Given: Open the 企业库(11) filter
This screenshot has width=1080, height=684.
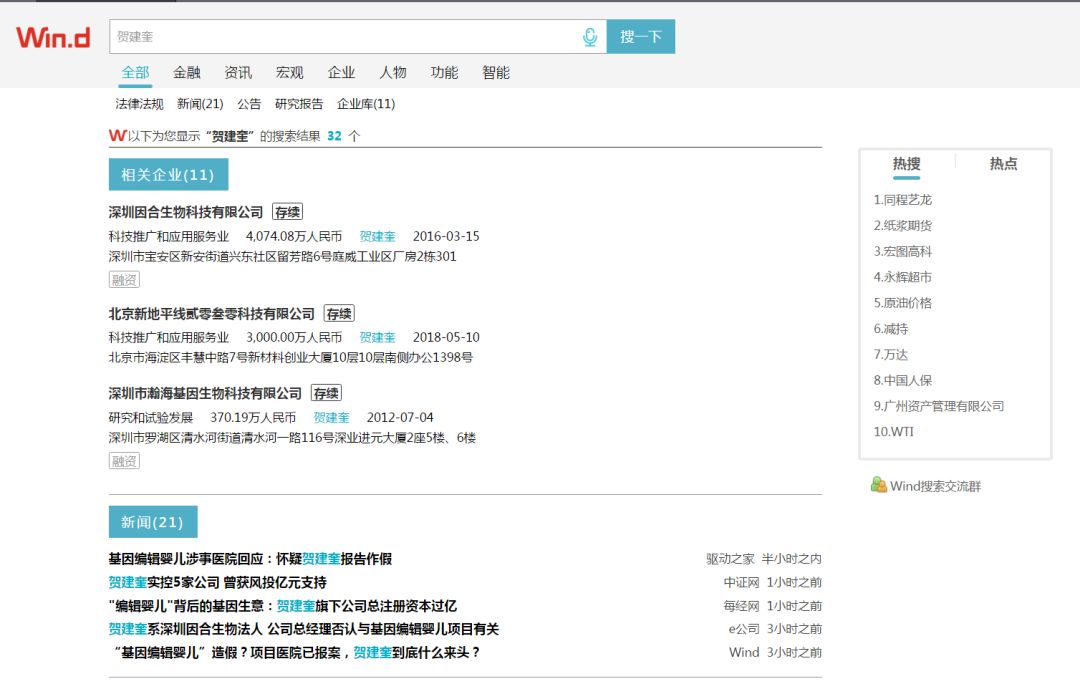Looking at the screenshot, I should point(366,104).
